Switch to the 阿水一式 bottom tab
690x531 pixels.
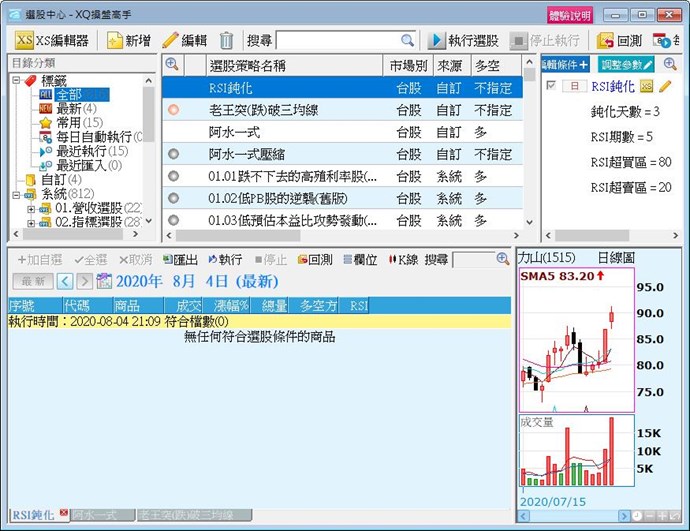point(102,514)
